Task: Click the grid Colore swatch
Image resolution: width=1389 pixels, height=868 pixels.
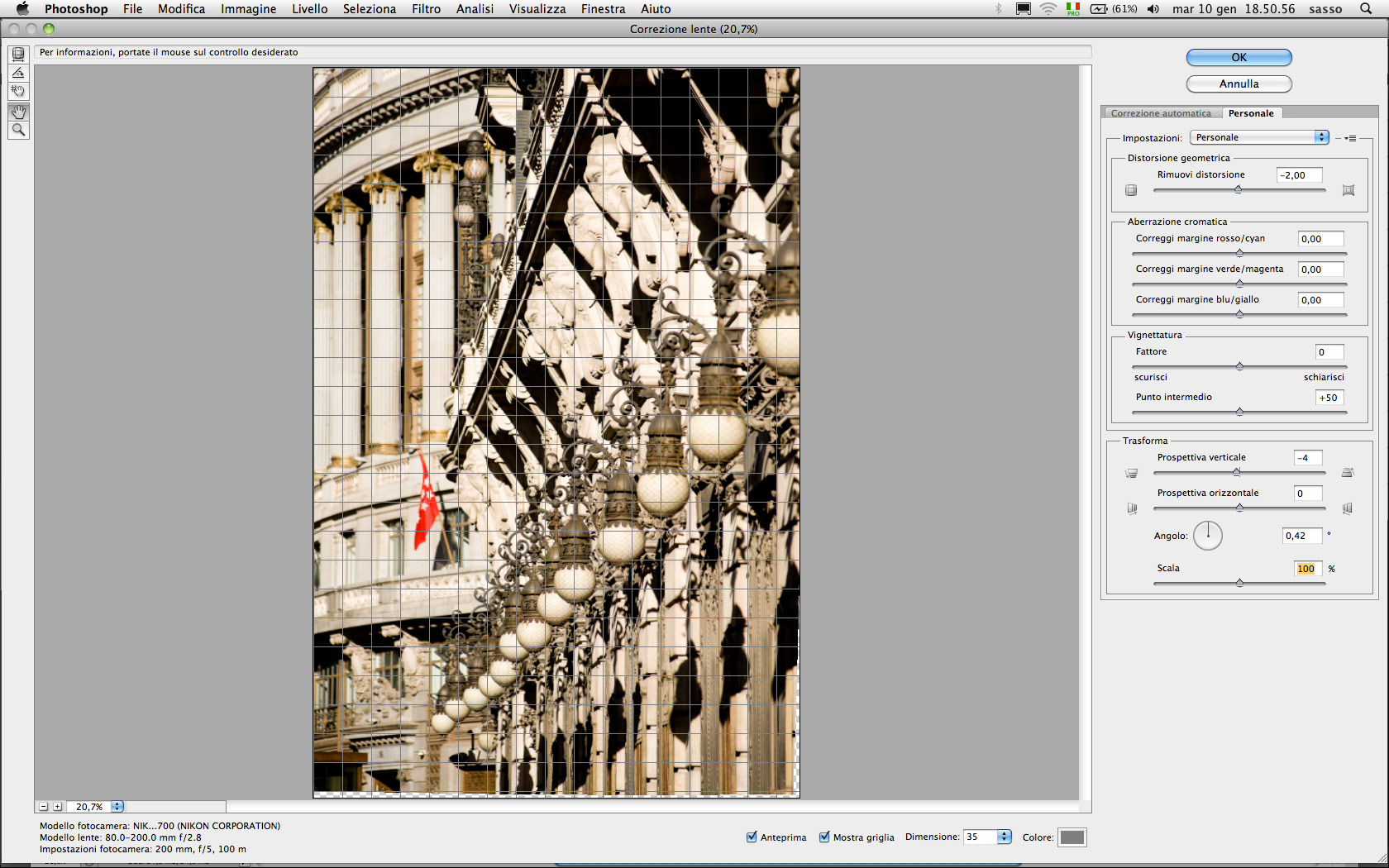Action: pyautogui.click(x=1072, y=837)
